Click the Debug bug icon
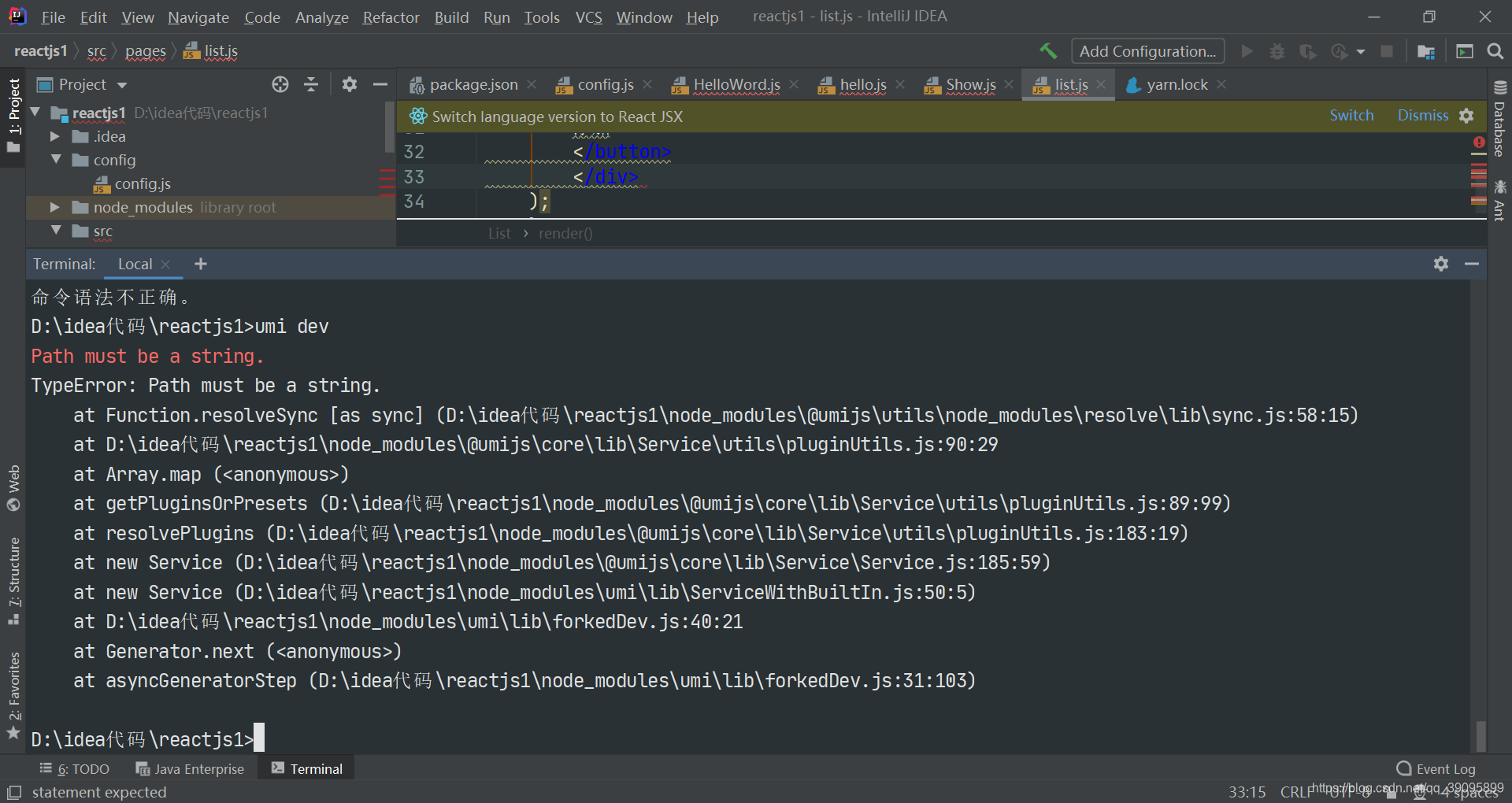 pyautogui.click(x=1277, y=51)
